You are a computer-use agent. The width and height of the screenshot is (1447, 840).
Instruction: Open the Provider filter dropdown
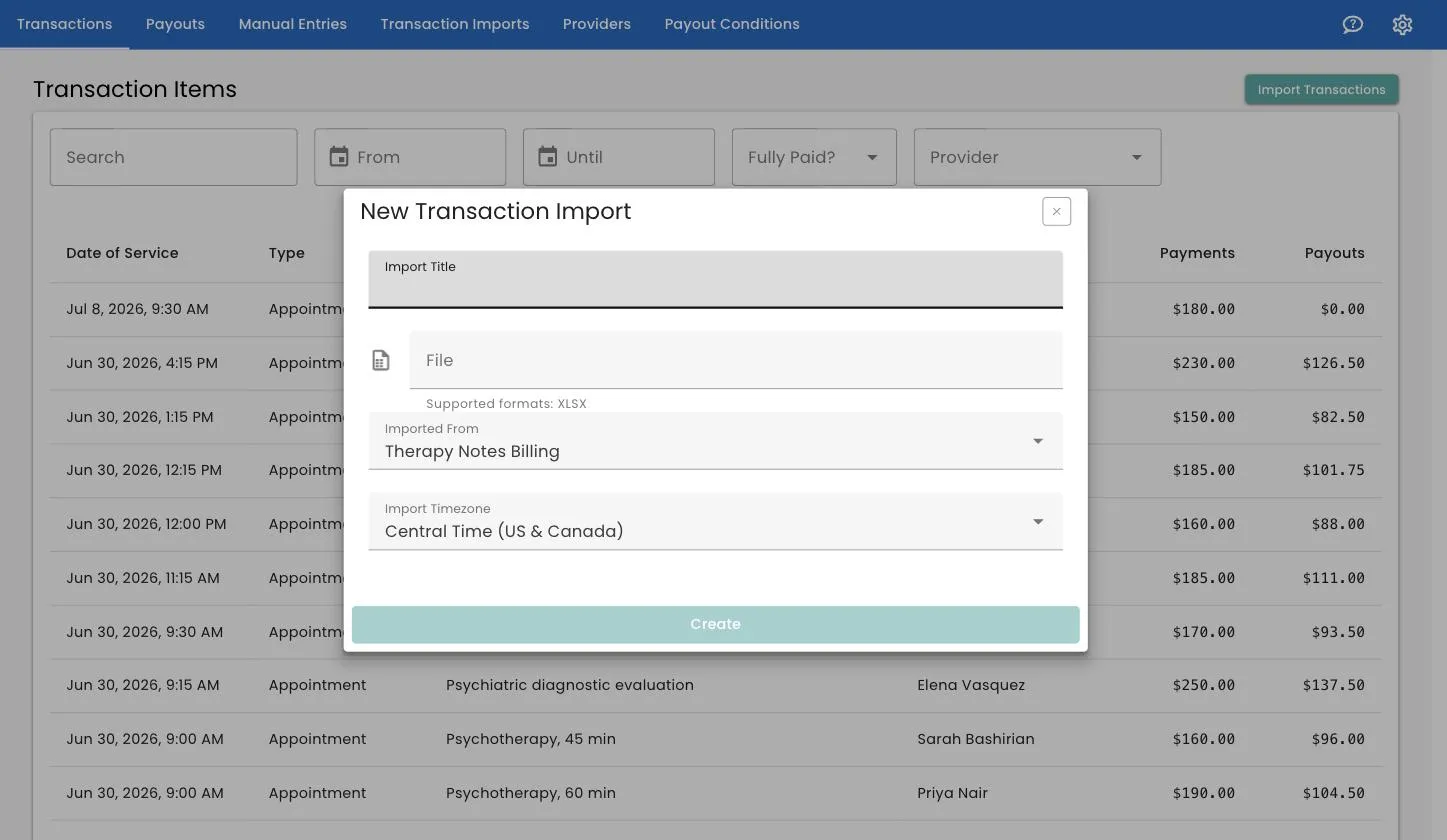pyautogui.click(x=1037, y=157)
